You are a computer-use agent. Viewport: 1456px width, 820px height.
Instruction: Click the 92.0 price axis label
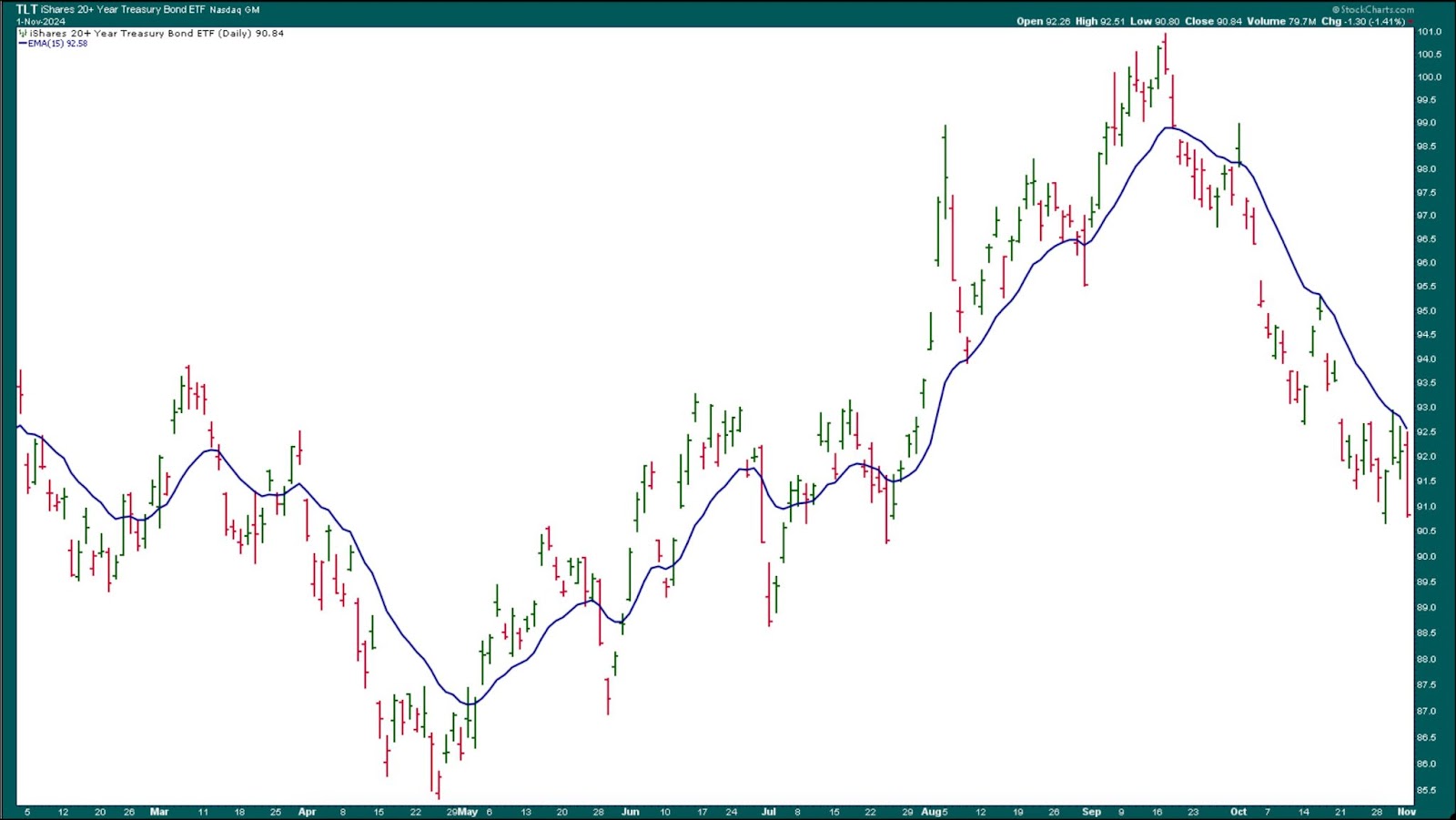1426,457
